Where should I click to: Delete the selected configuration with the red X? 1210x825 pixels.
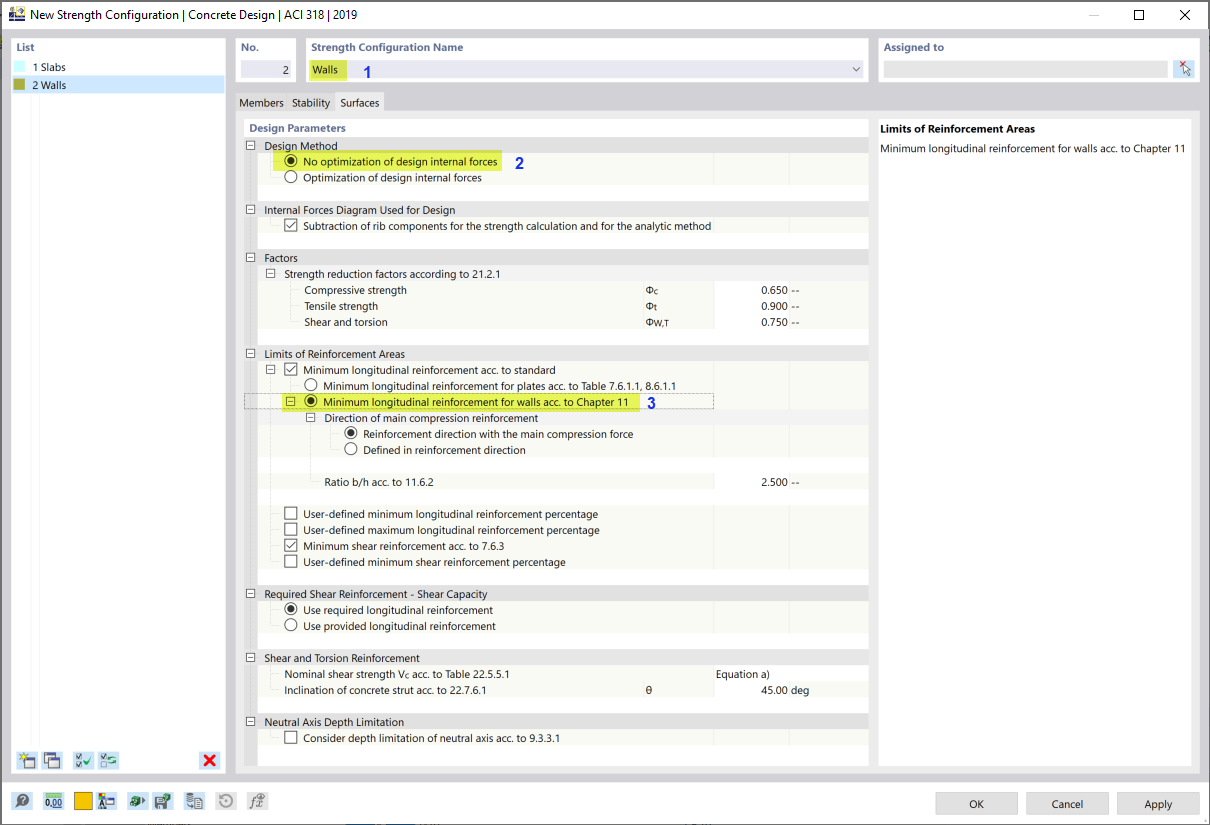[x=209, y=761]
